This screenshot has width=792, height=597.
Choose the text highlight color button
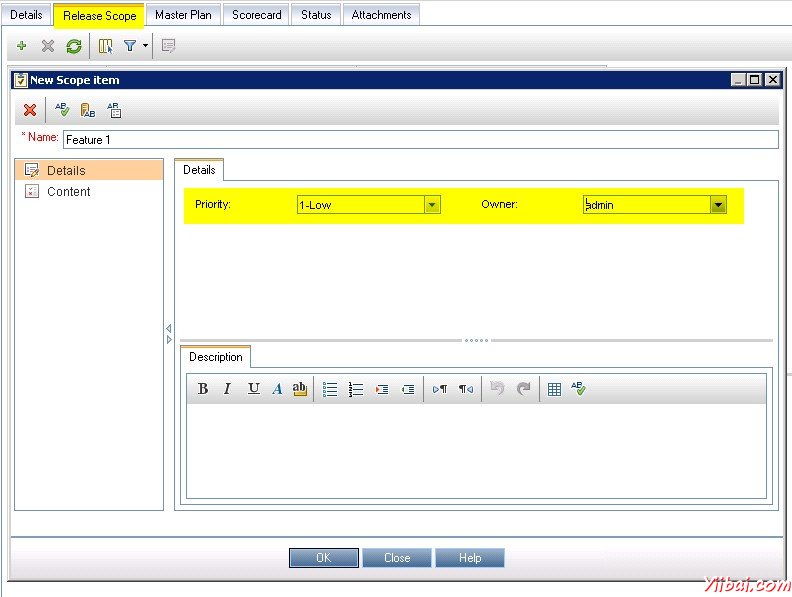(300, 389)
